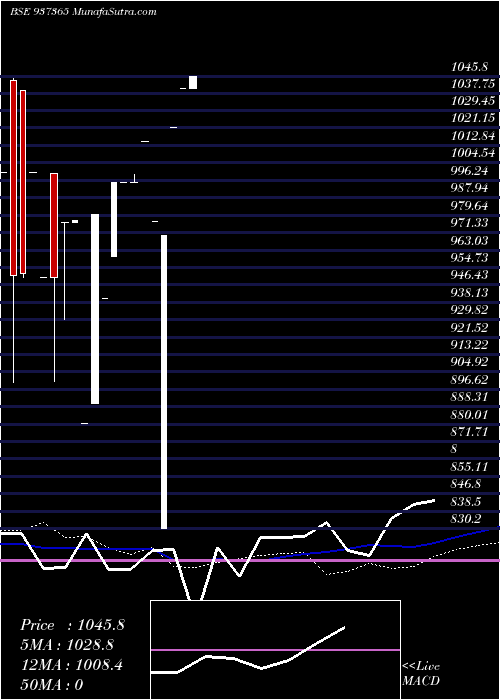Select the 880.01 axis value
The image size is (500, 700).
(x=469, y=415)
